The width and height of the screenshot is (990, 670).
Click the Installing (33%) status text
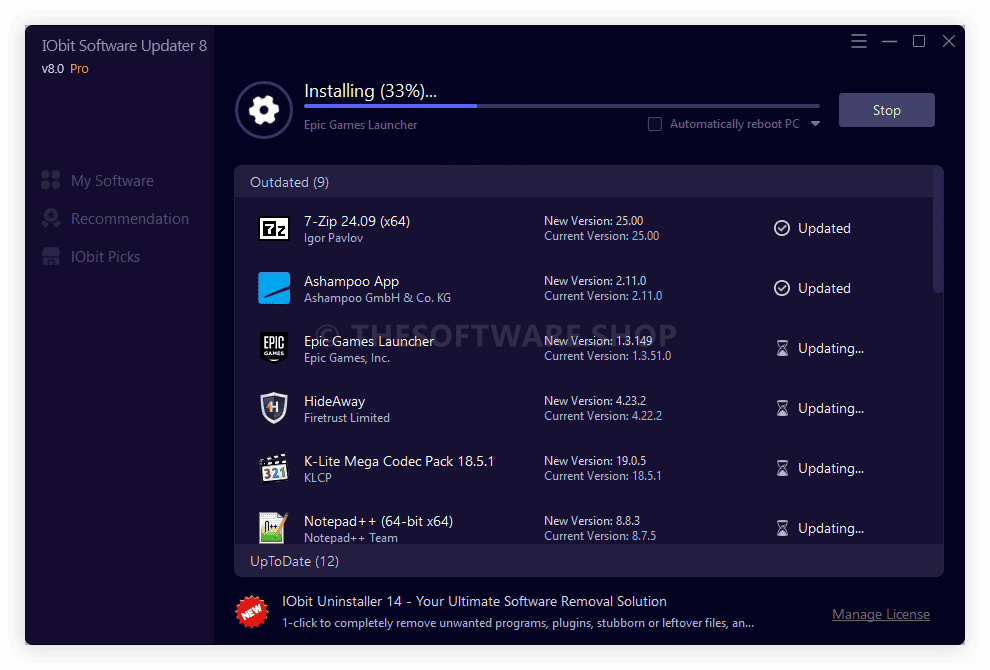pos(370,91)
